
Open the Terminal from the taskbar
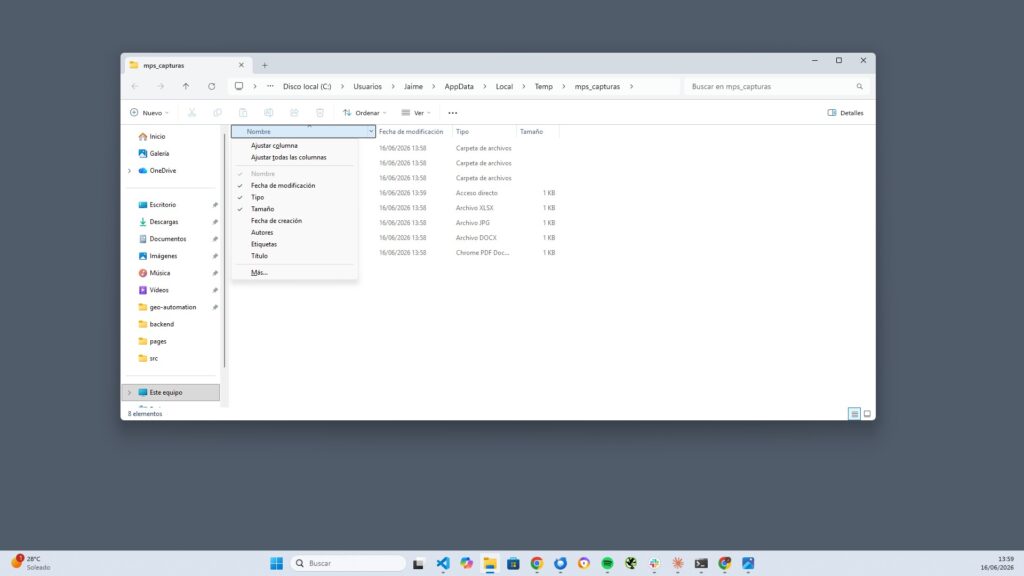[701, 563]
